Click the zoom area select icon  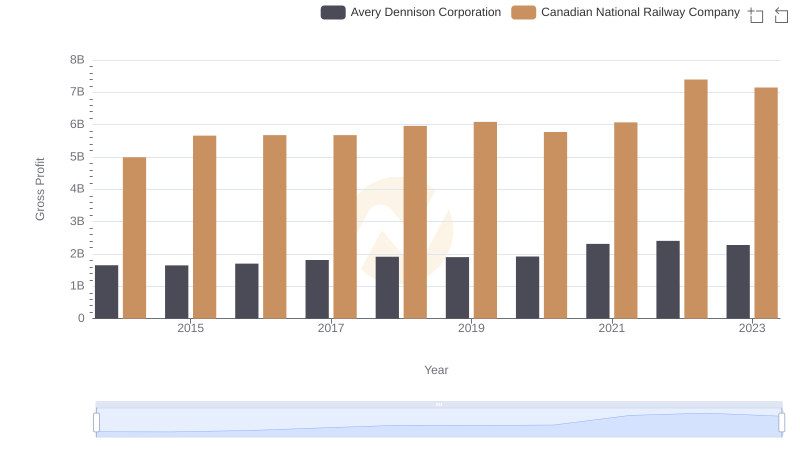pos(756,15)
